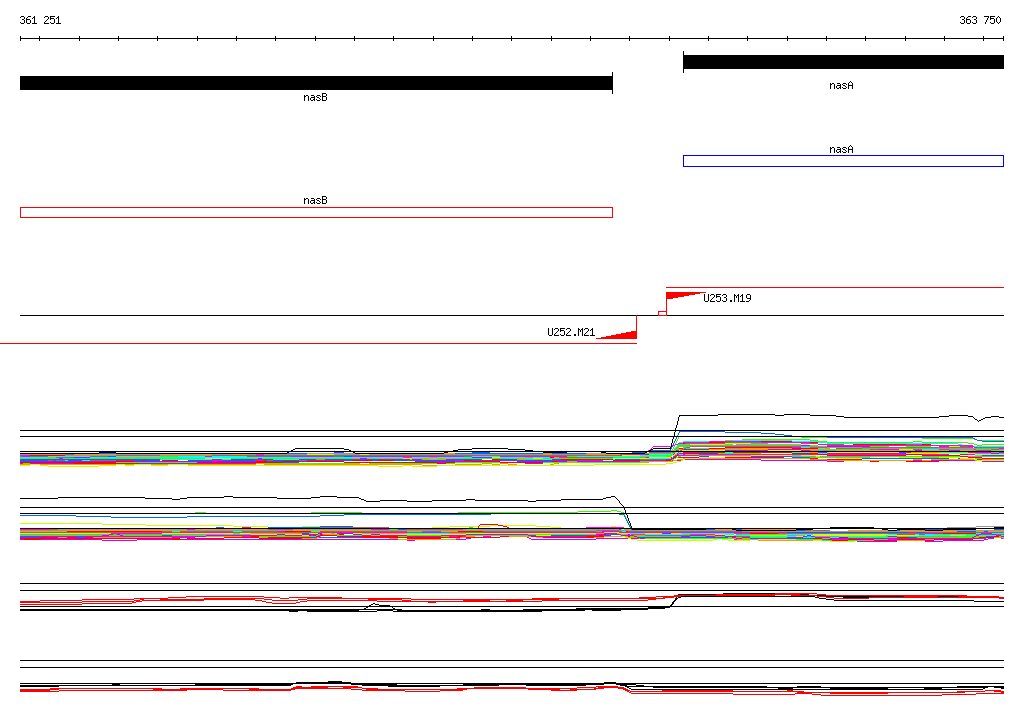The width and height of the screenshot is (1024, 714).
Task: Click the red triangle marker beside U252.M21
Action: (x=617, y=335)
